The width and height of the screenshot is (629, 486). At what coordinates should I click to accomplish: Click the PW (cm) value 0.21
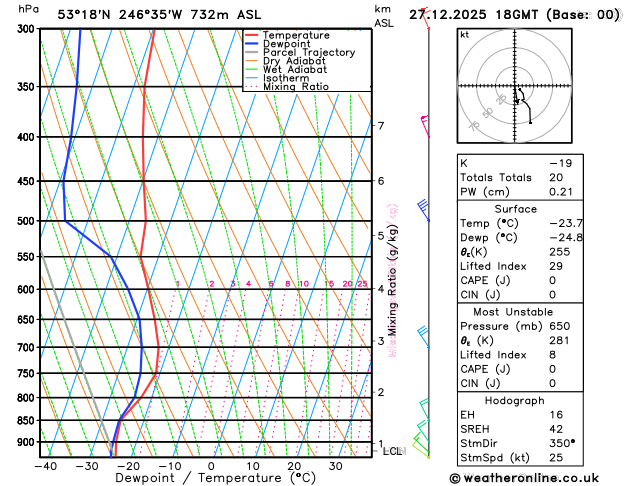pyautogui.click(x=561, y=192)
